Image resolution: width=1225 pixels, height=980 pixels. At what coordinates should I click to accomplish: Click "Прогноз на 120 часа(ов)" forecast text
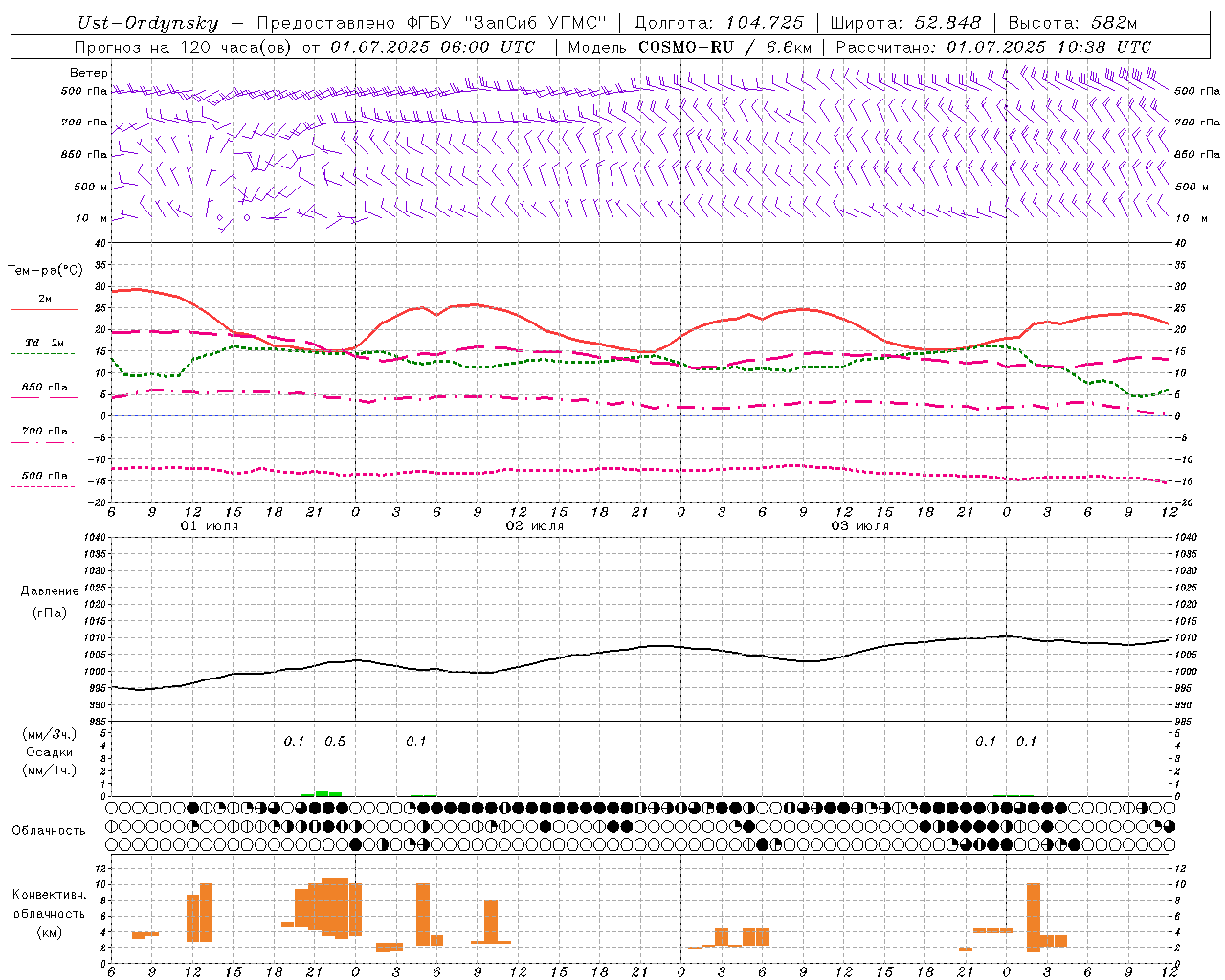coord(184,47)
